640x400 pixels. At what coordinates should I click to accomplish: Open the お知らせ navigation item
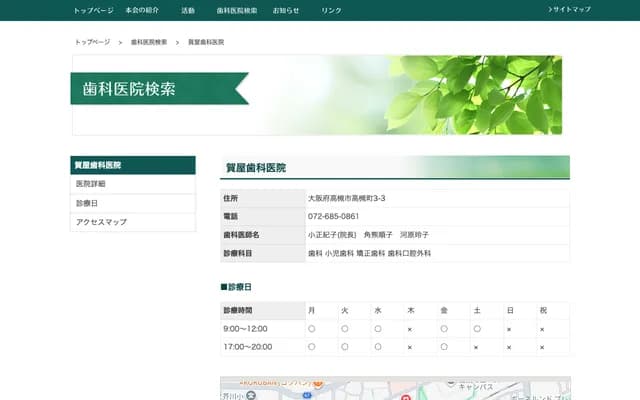click(x=286, y=10)
